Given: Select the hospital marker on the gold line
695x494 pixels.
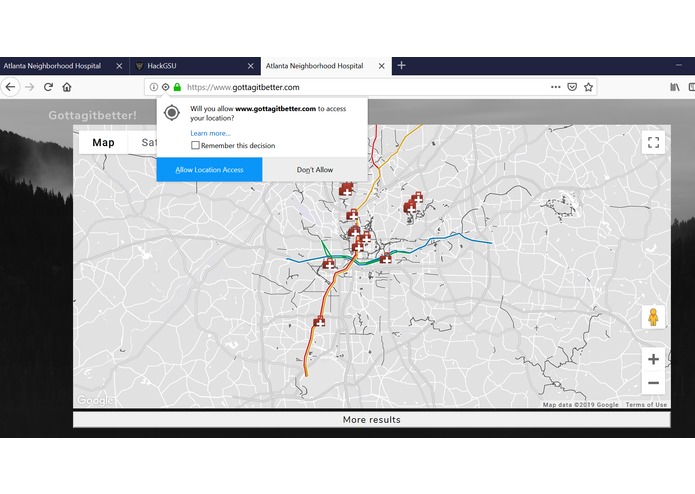Looking at the screenshot, I should click(x=352, y=215).
